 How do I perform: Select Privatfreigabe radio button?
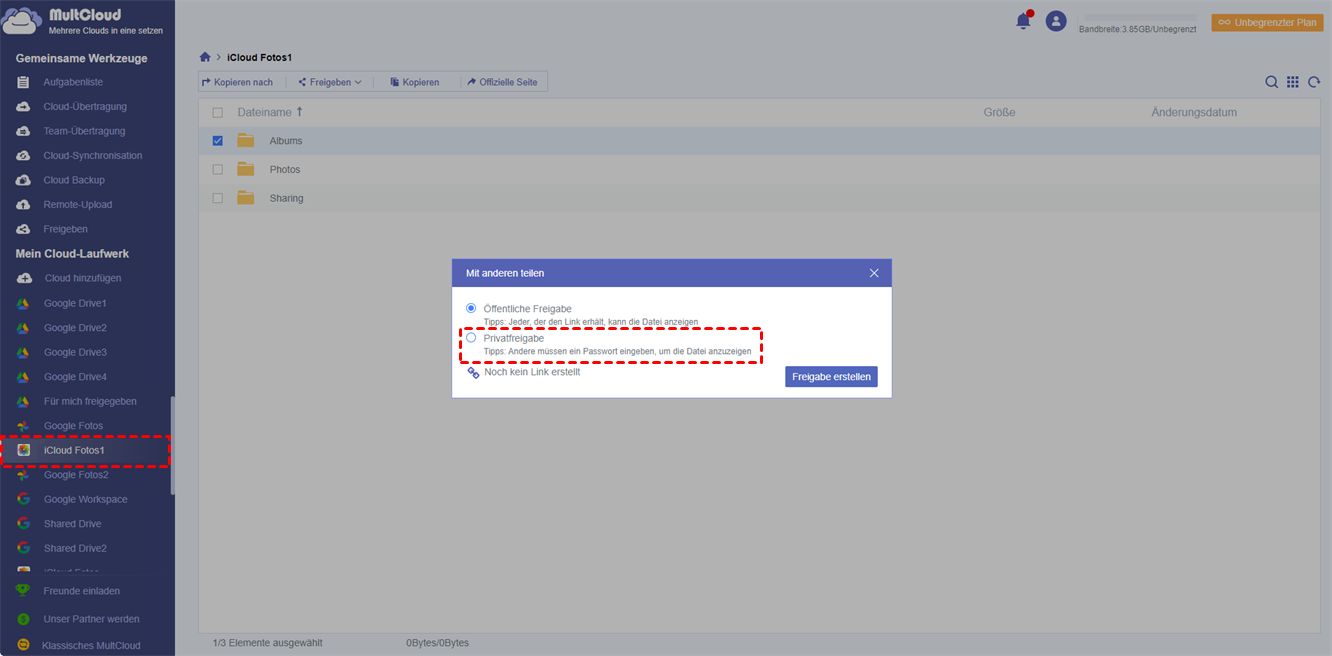[471, 338]
